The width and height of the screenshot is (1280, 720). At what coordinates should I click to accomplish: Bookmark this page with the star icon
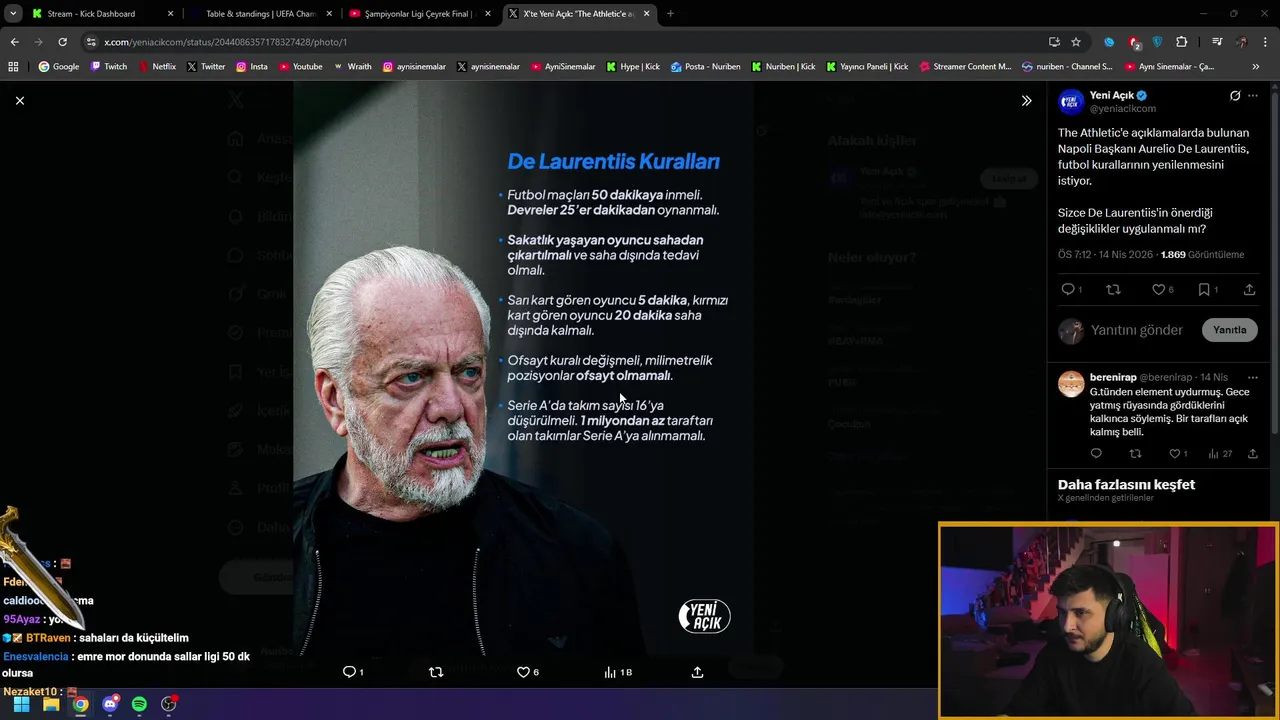[x=1076, y=42]
